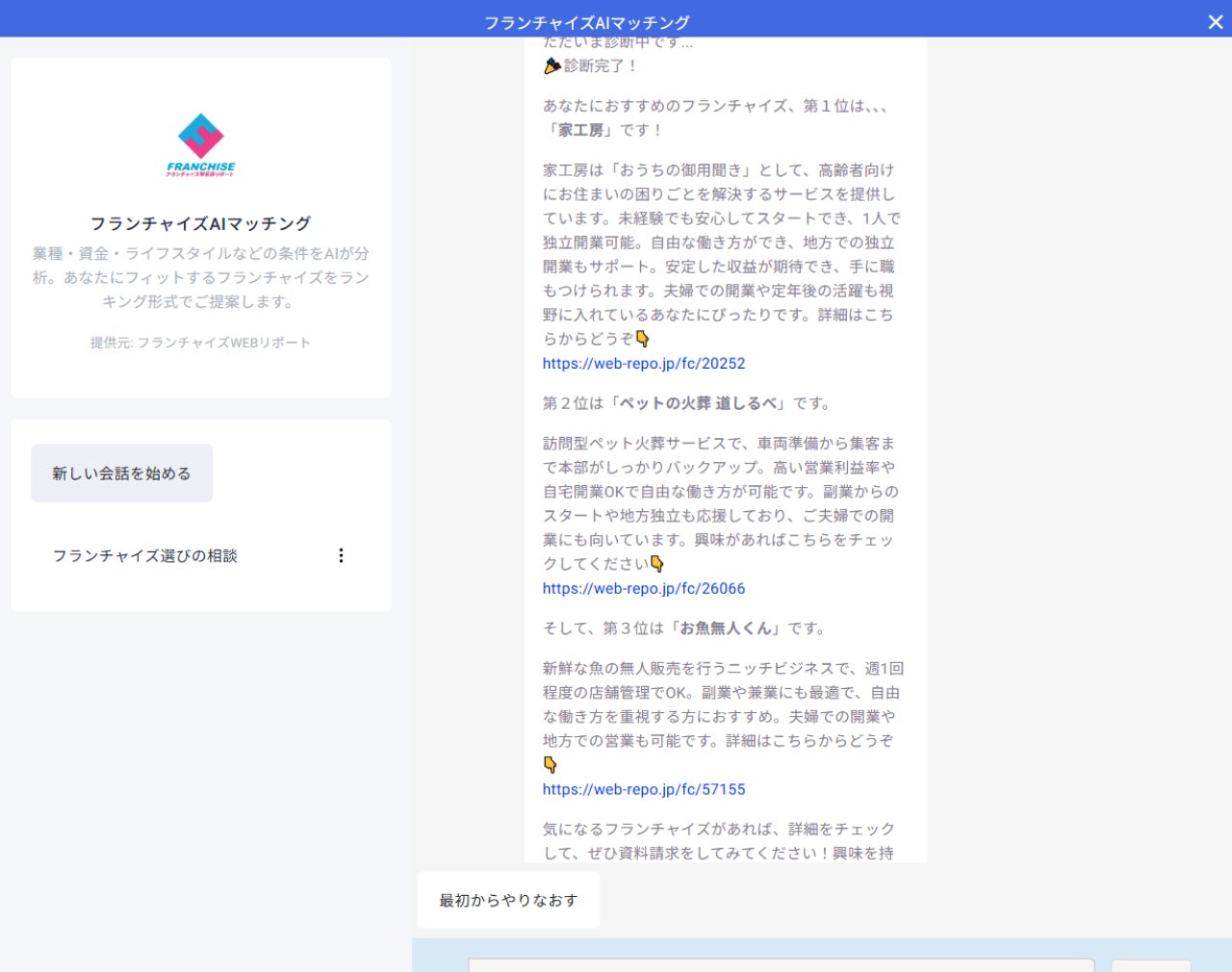Image resolution: width=1232 pixels, height=972 pixels.
Task: Open the web-repo.jp/fc/20252 link
Action: point(644,364)
